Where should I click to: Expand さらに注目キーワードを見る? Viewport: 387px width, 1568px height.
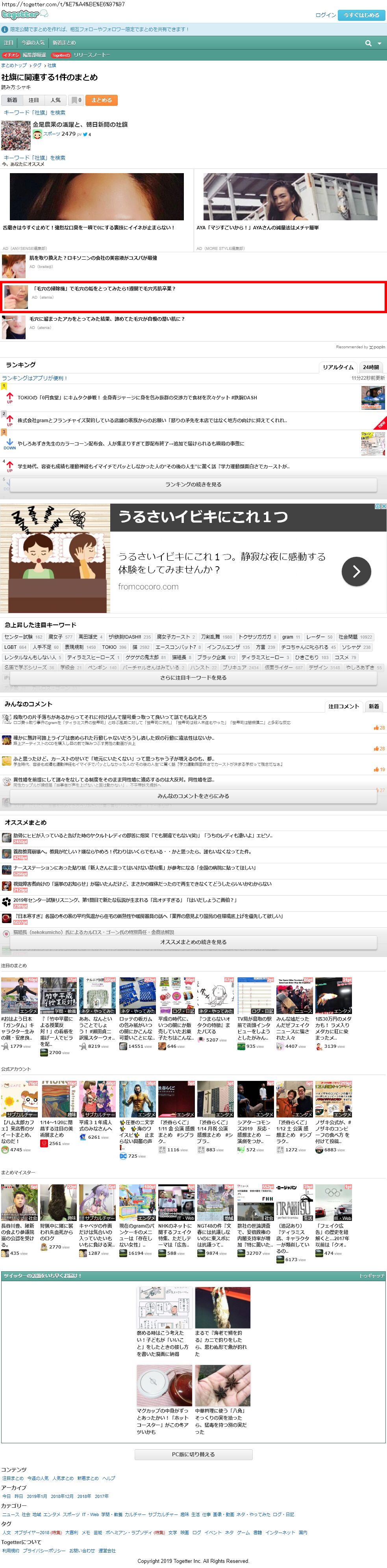193,678
